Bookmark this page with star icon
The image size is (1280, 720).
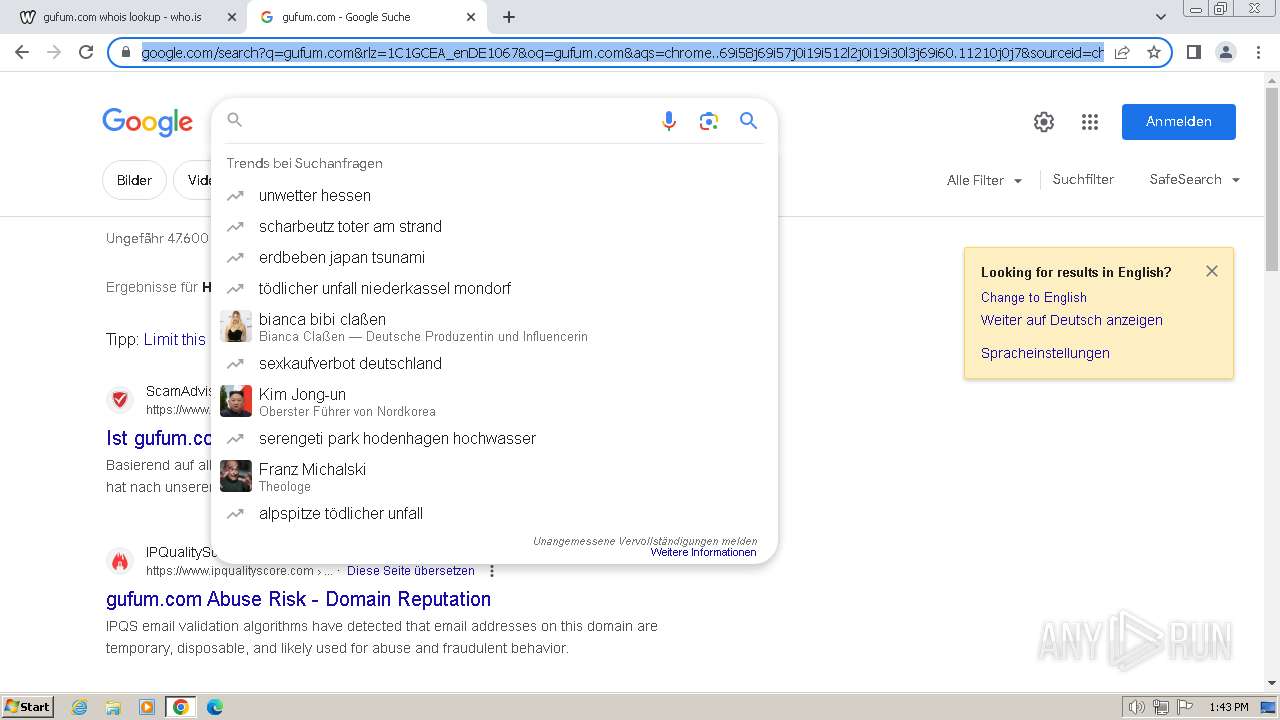click(1154, 52)
